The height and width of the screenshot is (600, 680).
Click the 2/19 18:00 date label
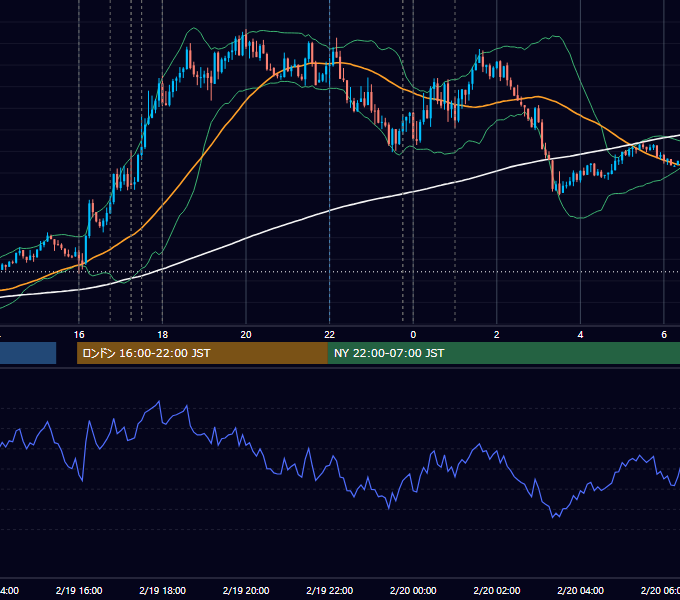(163, 590)
